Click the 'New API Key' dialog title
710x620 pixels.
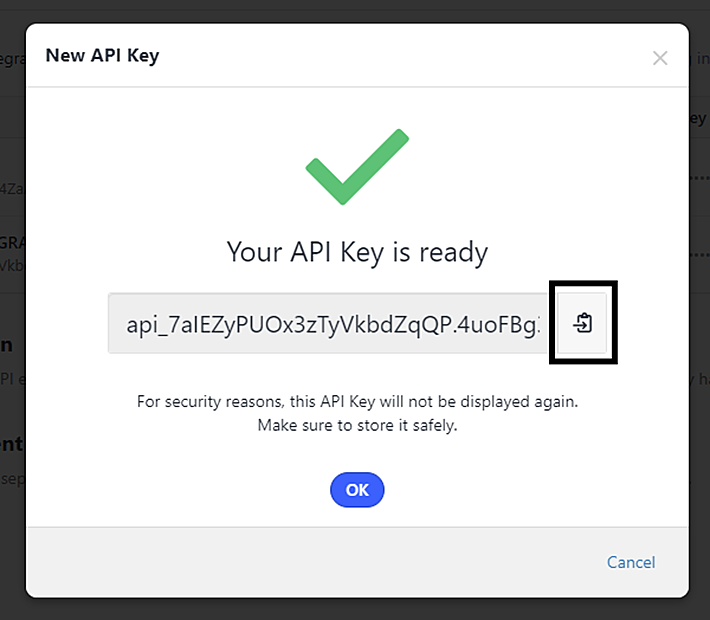coord(102,56)
